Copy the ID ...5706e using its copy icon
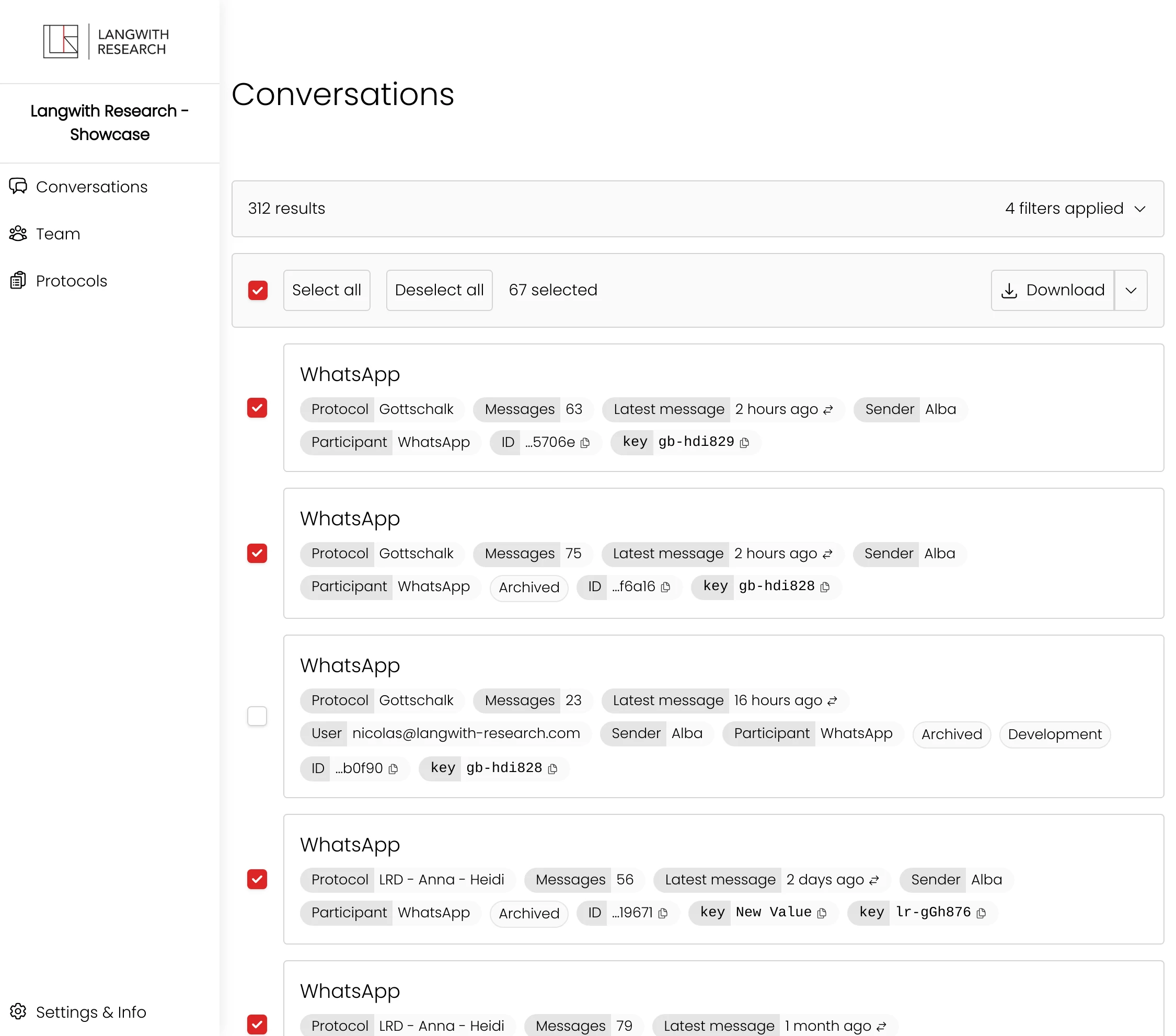 point(586,442)
